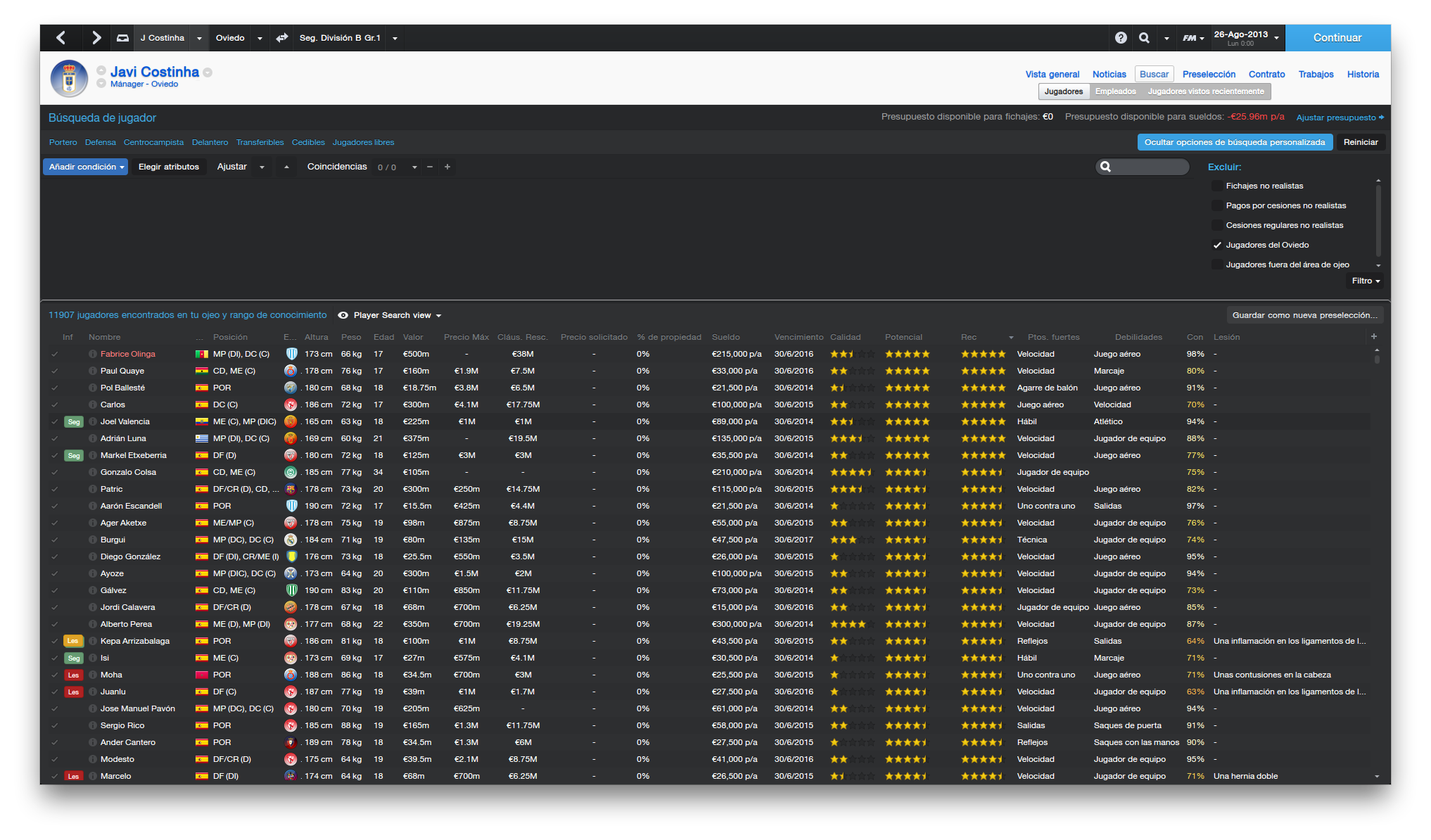Open the help question mark icon
The width and height of the screenshot is (1431, 840).
coord(1121,38)
